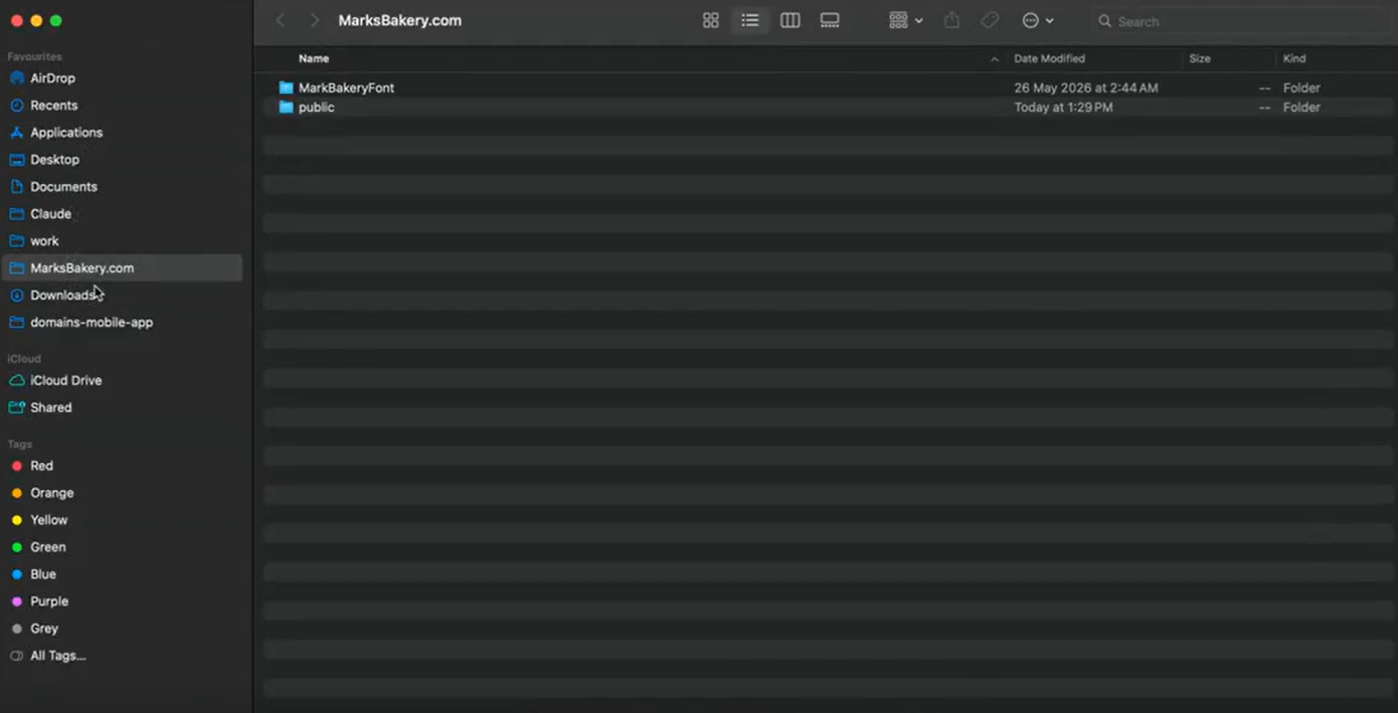Click the Recents clock icon
Viewport: 1398px width, 713px height.
(17, 105)
